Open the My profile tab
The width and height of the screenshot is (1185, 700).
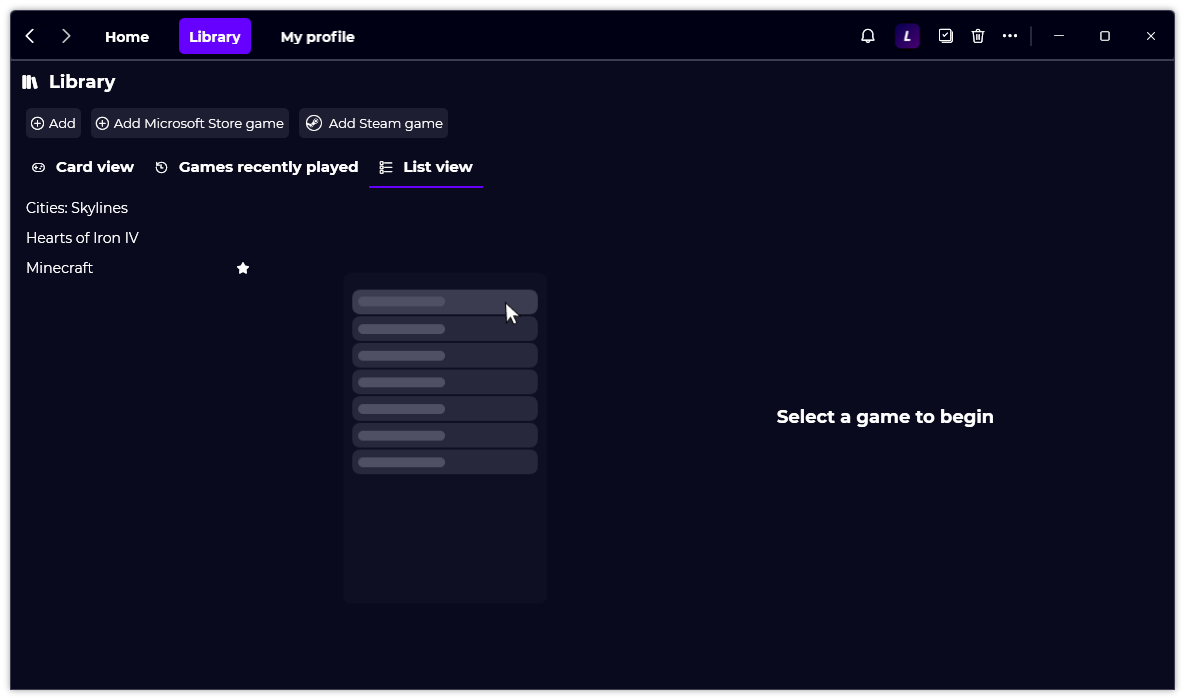pyautogui.click(x=317, y=36)
